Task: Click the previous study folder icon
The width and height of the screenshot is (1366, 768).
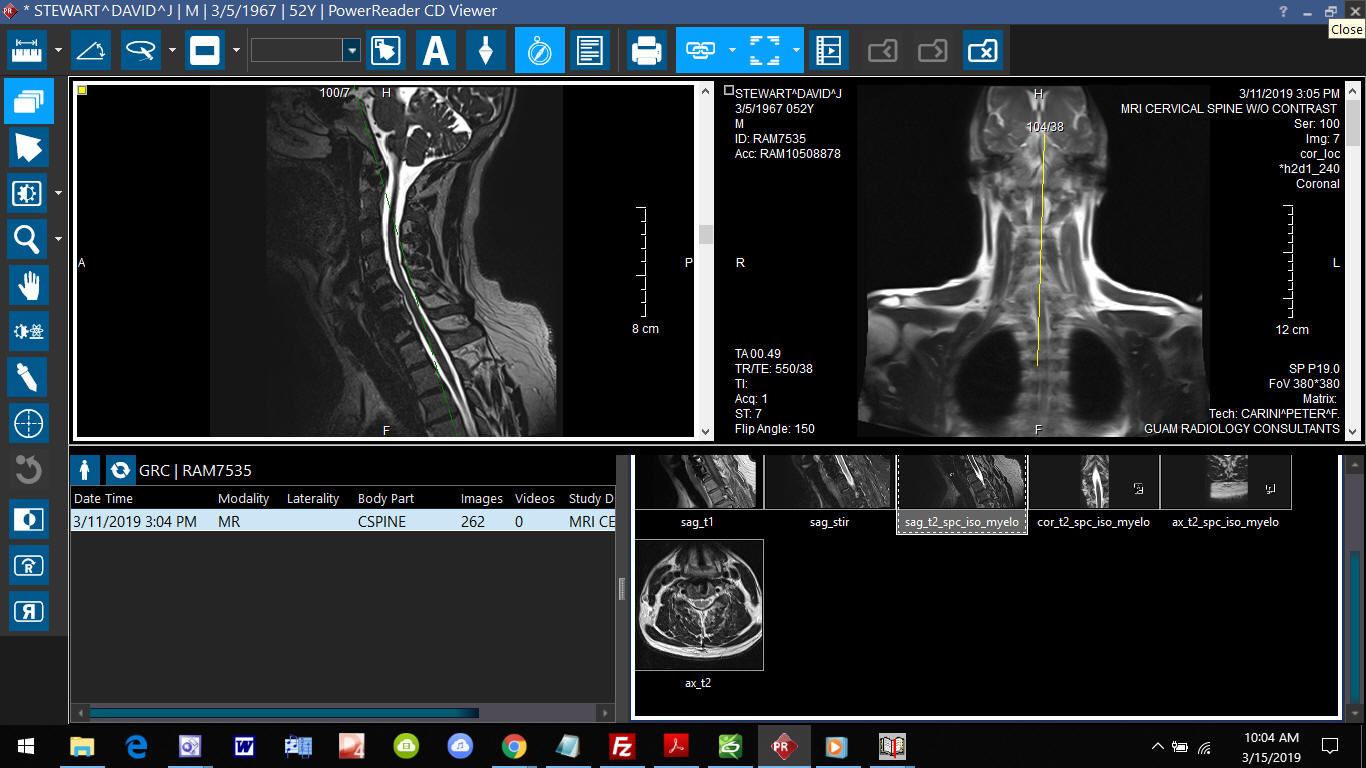Action: pos(882,50)
